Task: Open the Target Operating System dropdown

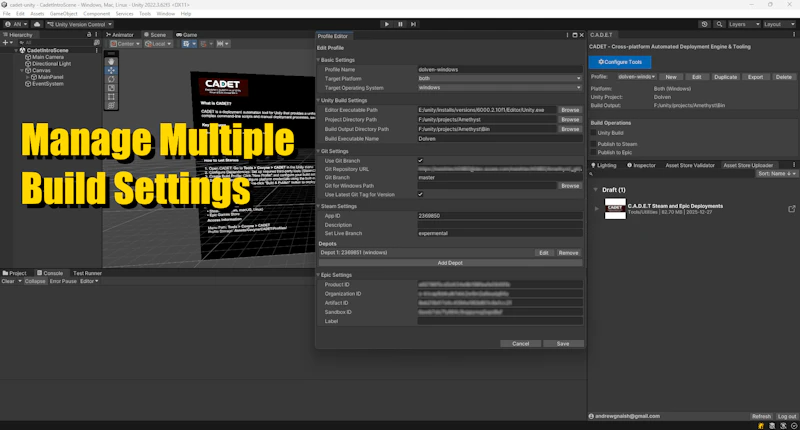Action: [499, 88]
